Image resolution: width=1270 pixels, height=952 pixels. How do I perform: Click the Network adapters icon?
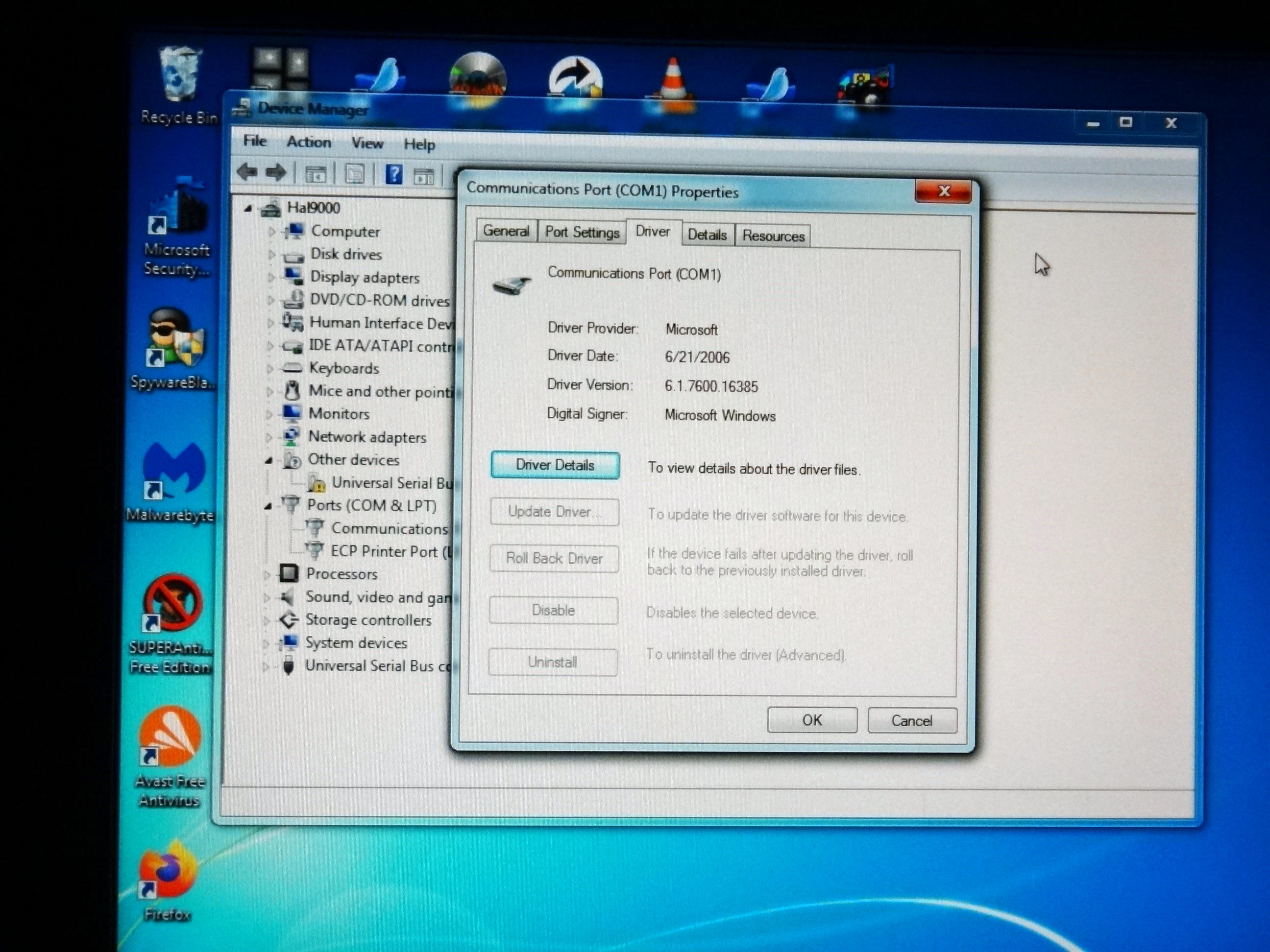(x=291, y=436)
